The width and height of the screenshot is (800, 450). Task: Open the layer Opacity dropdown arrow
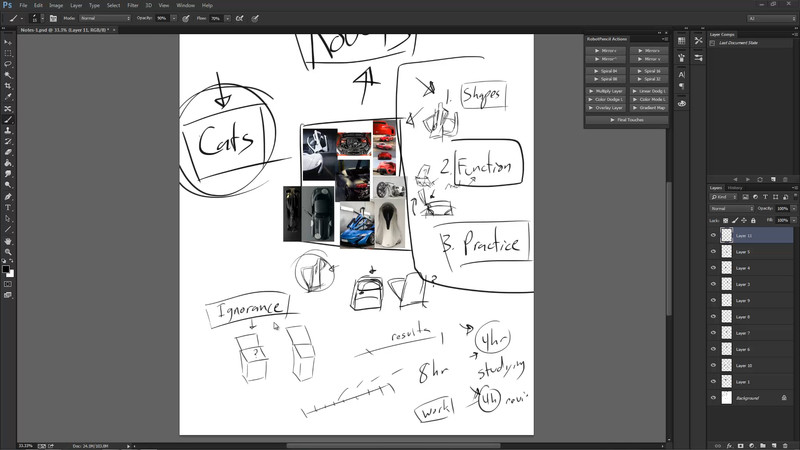(x=793, y=209)
